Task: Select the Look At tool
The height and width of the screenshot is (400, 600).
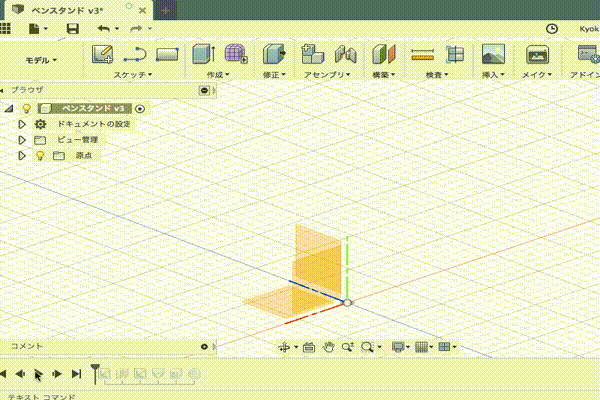Action: pyautogui.click(x=309, y=347)
